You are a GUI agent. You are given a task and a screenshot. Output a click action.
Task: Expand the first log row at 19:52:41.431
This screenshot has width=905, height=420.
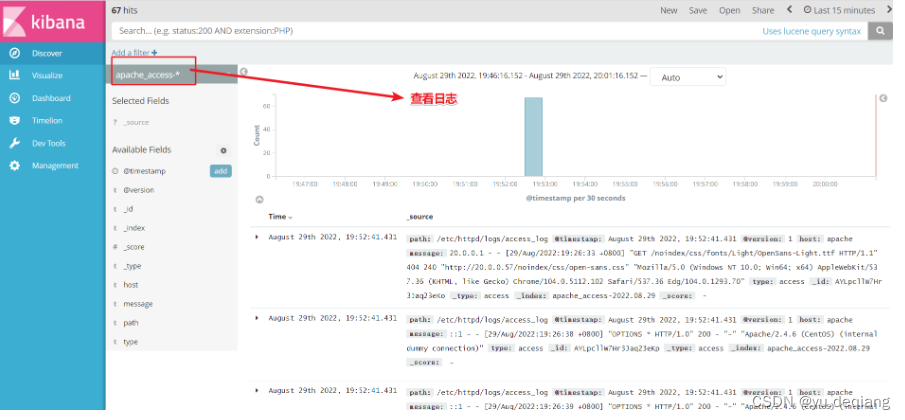[257, 237]
